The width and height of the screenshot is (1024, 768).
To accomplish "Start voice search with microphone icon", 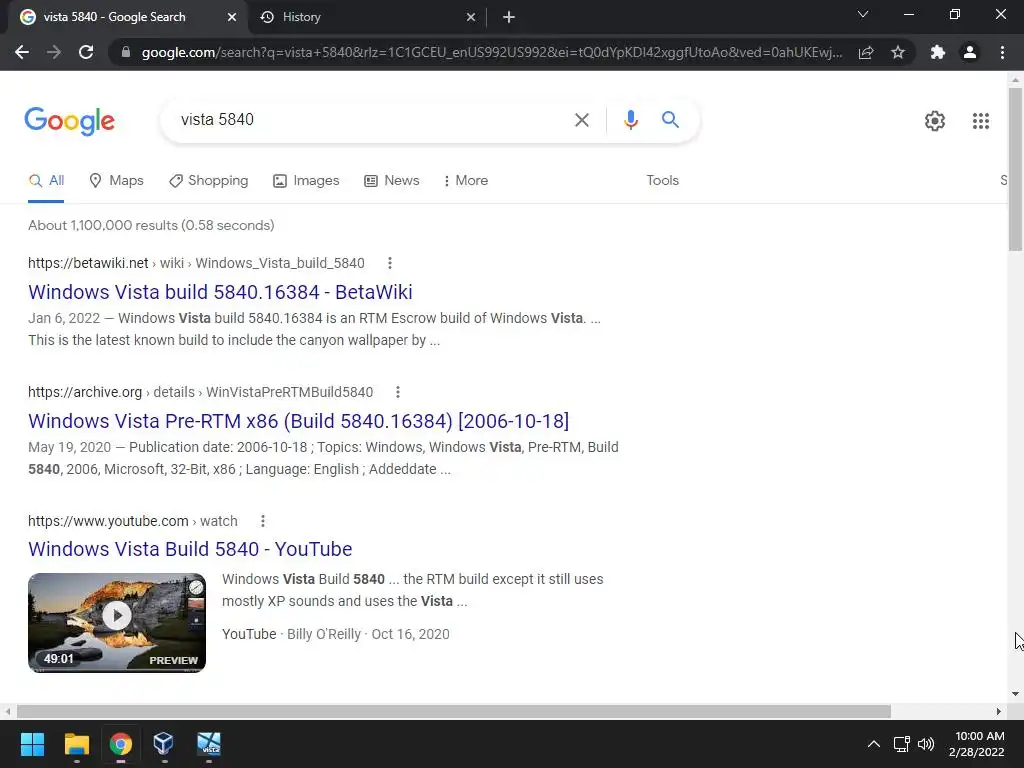I will click(x=630, y=120).
